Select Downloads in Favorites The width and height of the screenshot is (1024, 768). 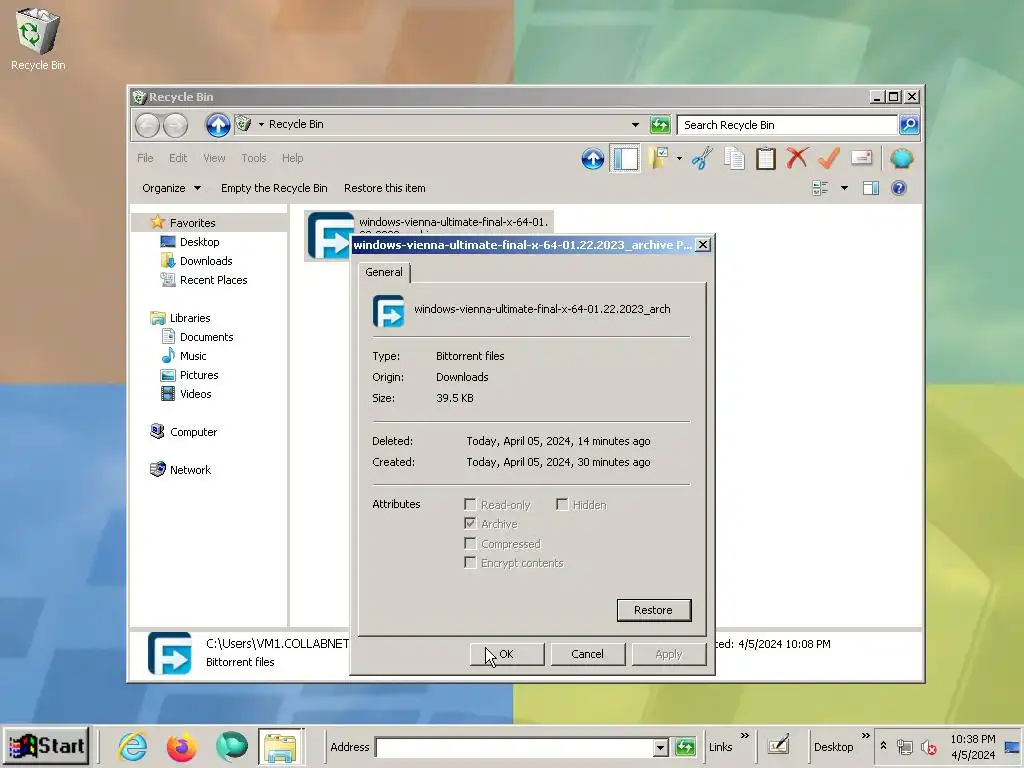[x=206, y=261]
